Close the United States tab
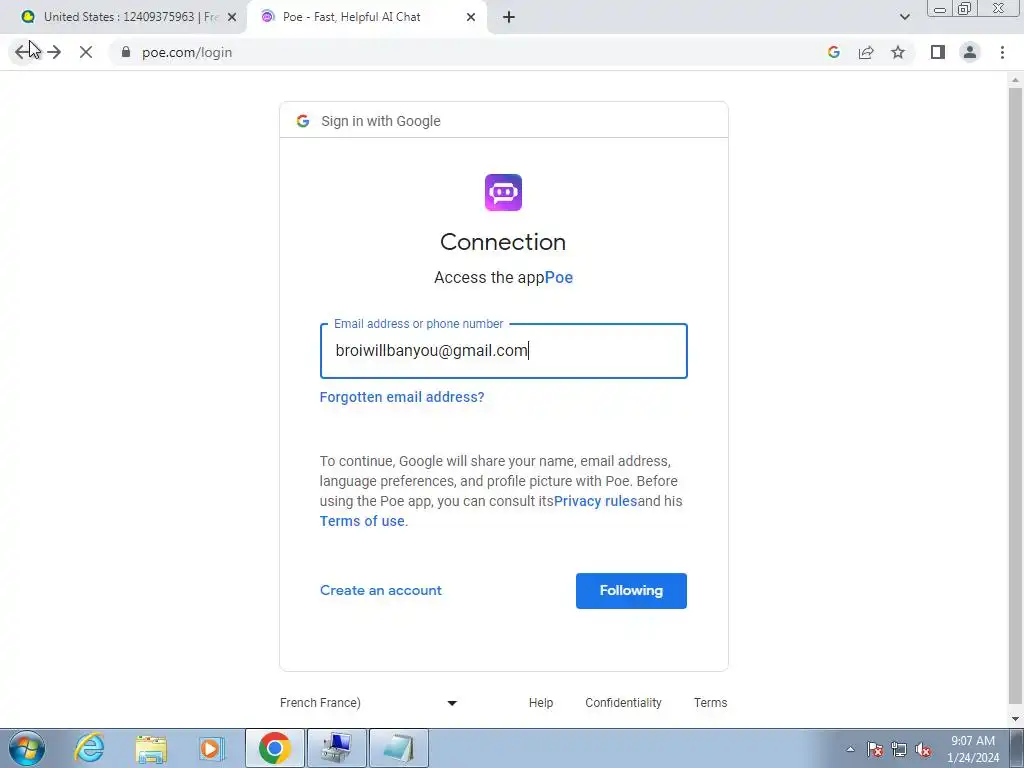Viewport: 1024px width, 768px height. [x=232, y=17]
